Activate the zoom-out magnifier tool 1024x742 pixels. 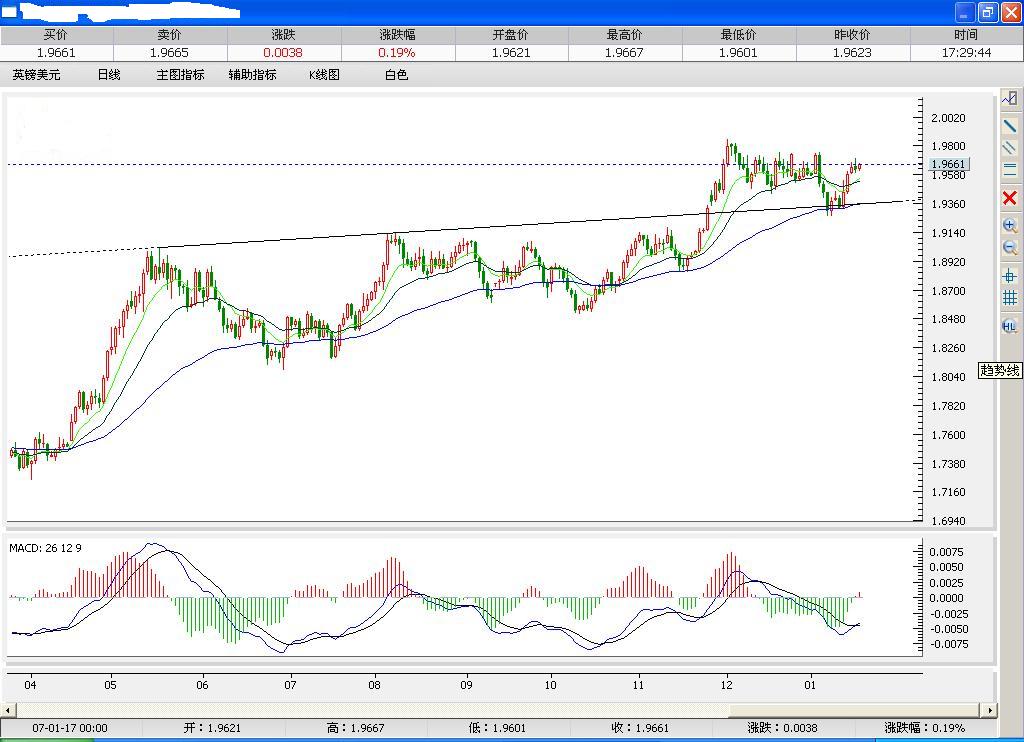click(1010, 247)
